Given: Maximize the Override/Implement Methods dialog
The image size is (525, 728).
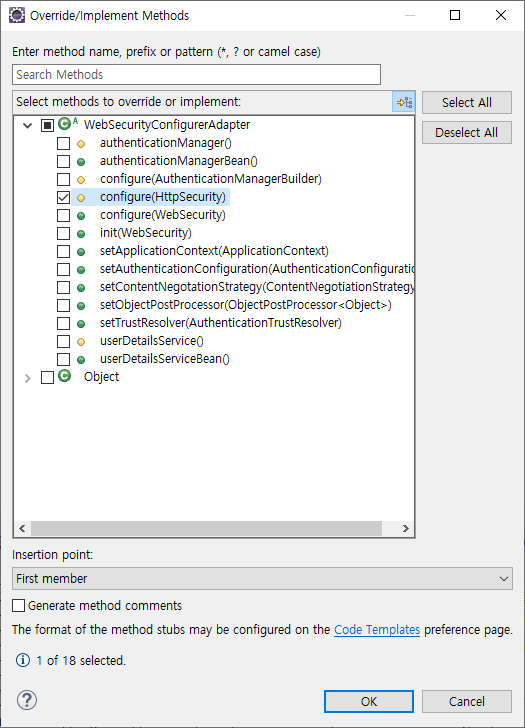Looking at the screenshot, I should [x=455, y=15].
